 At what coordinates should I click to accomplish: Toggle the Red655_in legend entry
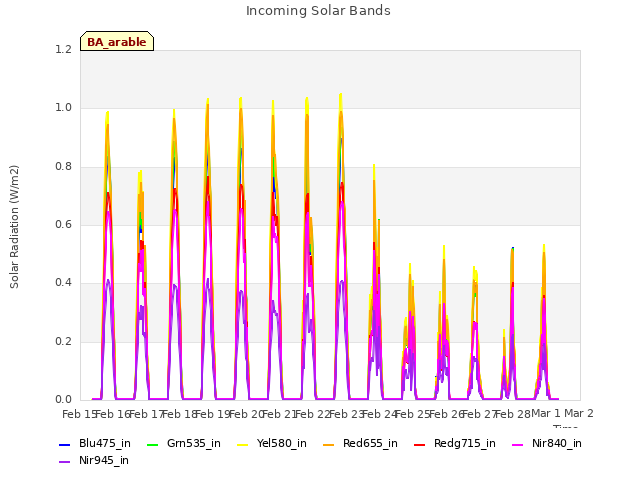tap(360, 444)
